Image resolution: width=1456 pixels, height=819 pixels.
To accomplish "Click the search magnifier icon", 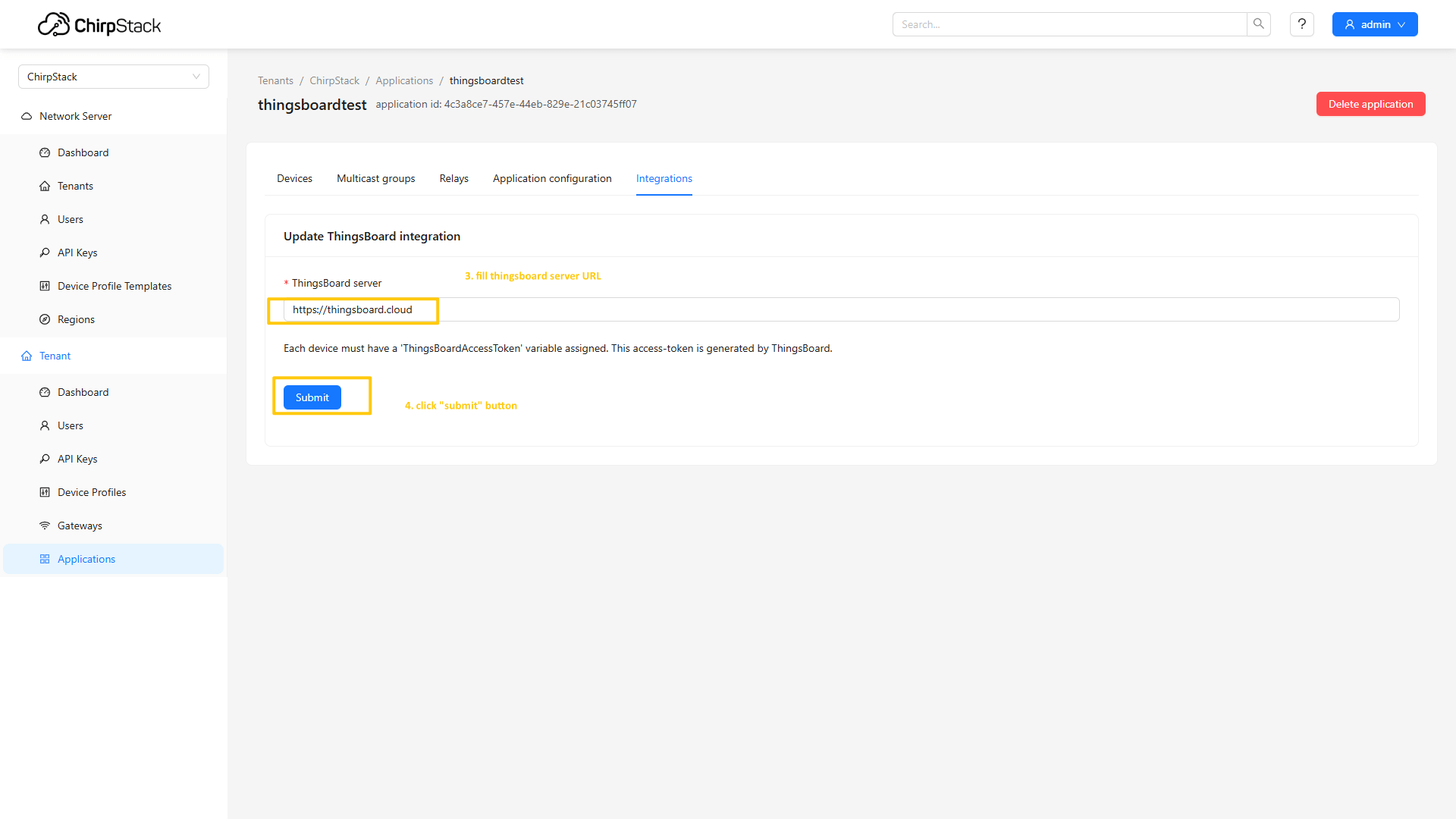I will [x=1258, y=24].
